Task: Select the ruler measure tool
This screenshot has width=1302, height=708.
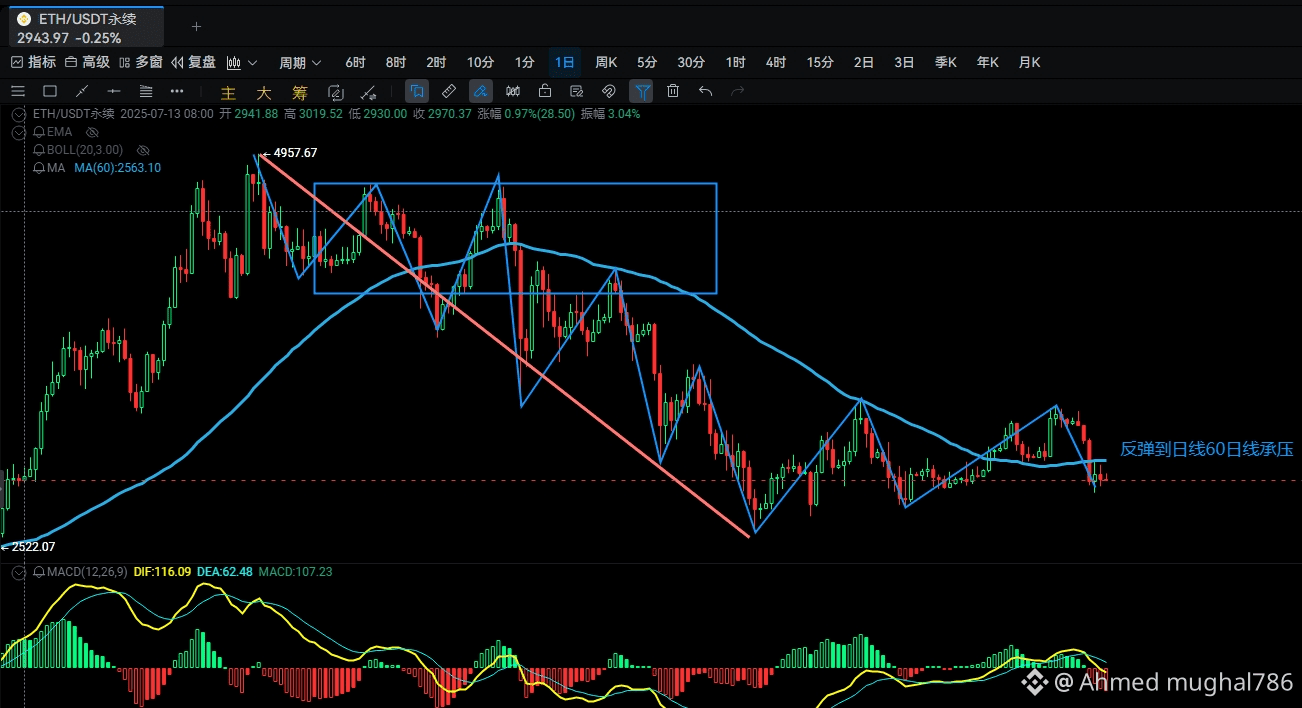Action: point(449,91)
